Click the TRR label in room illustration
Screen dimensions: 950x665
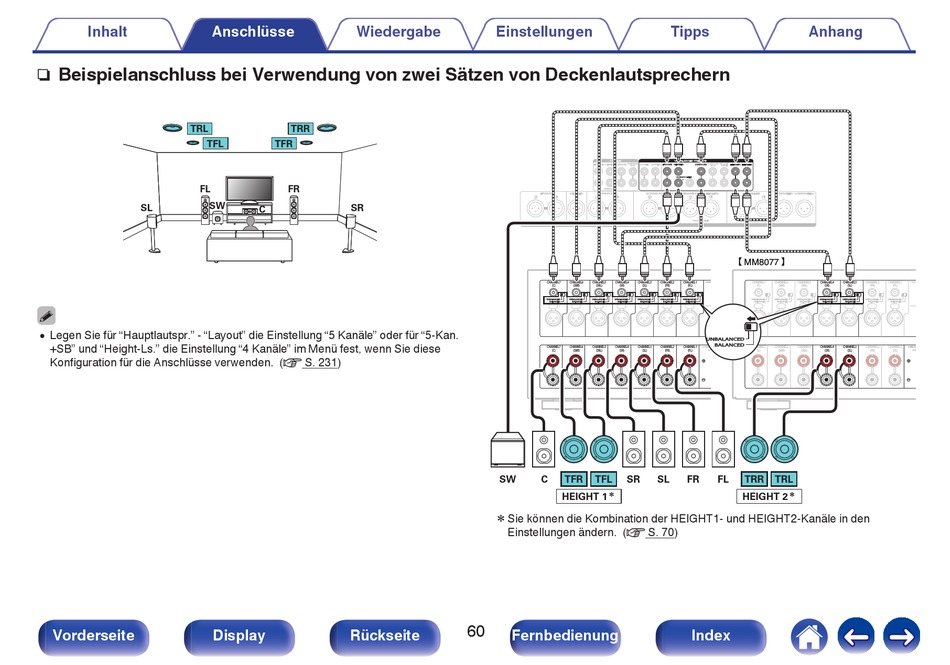point(300,128)
